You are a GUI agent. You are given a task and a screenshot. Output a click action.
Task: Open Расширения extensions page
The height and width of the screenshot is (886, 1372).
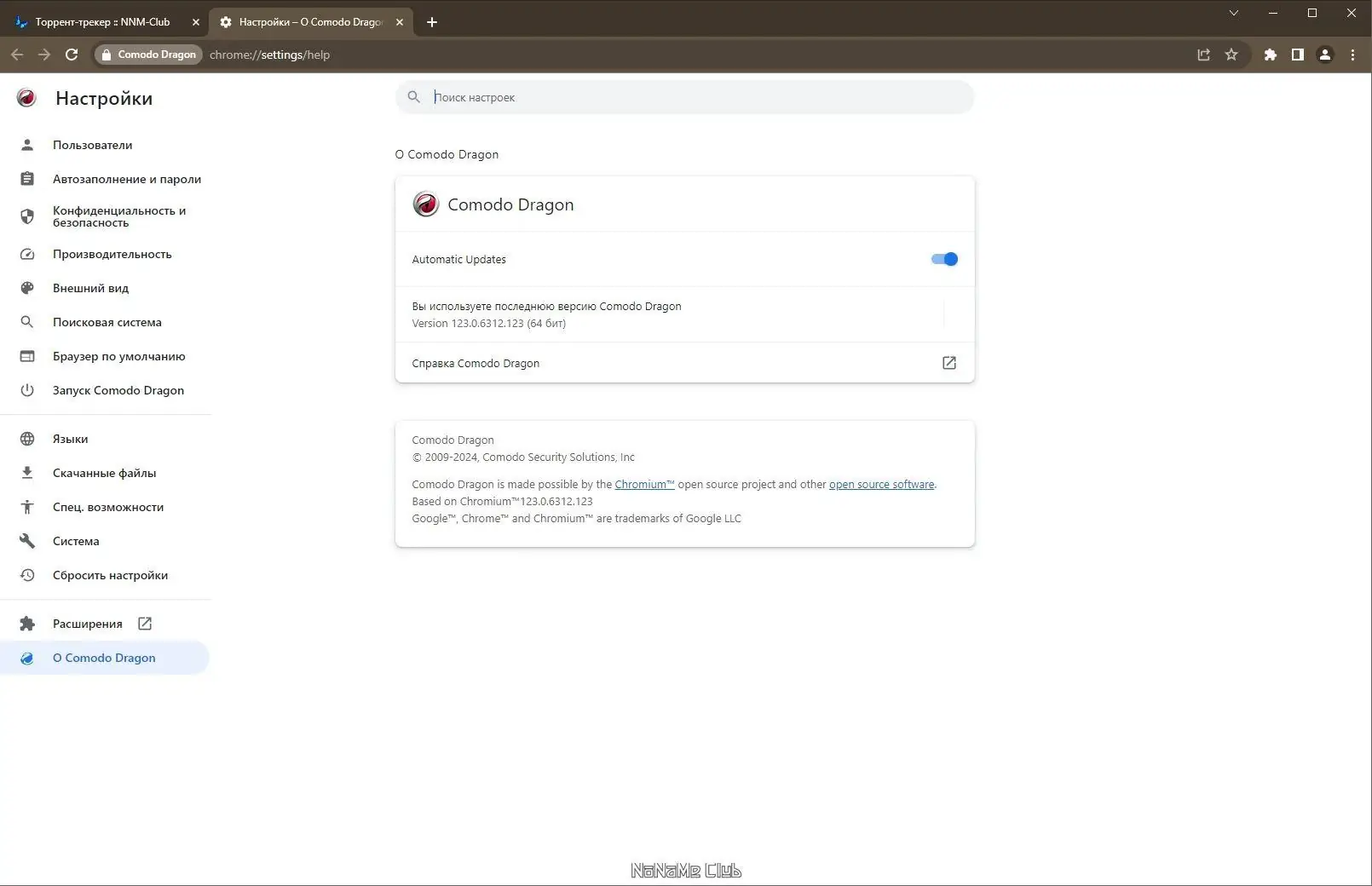106,624
